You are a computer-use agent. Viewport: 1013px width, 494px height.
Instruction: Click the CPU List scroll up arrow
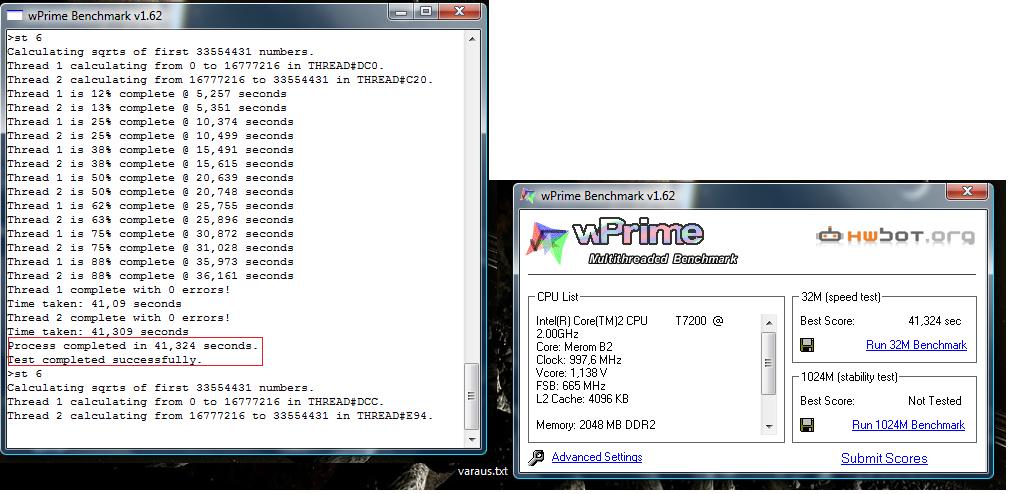(x=769, y=322)
